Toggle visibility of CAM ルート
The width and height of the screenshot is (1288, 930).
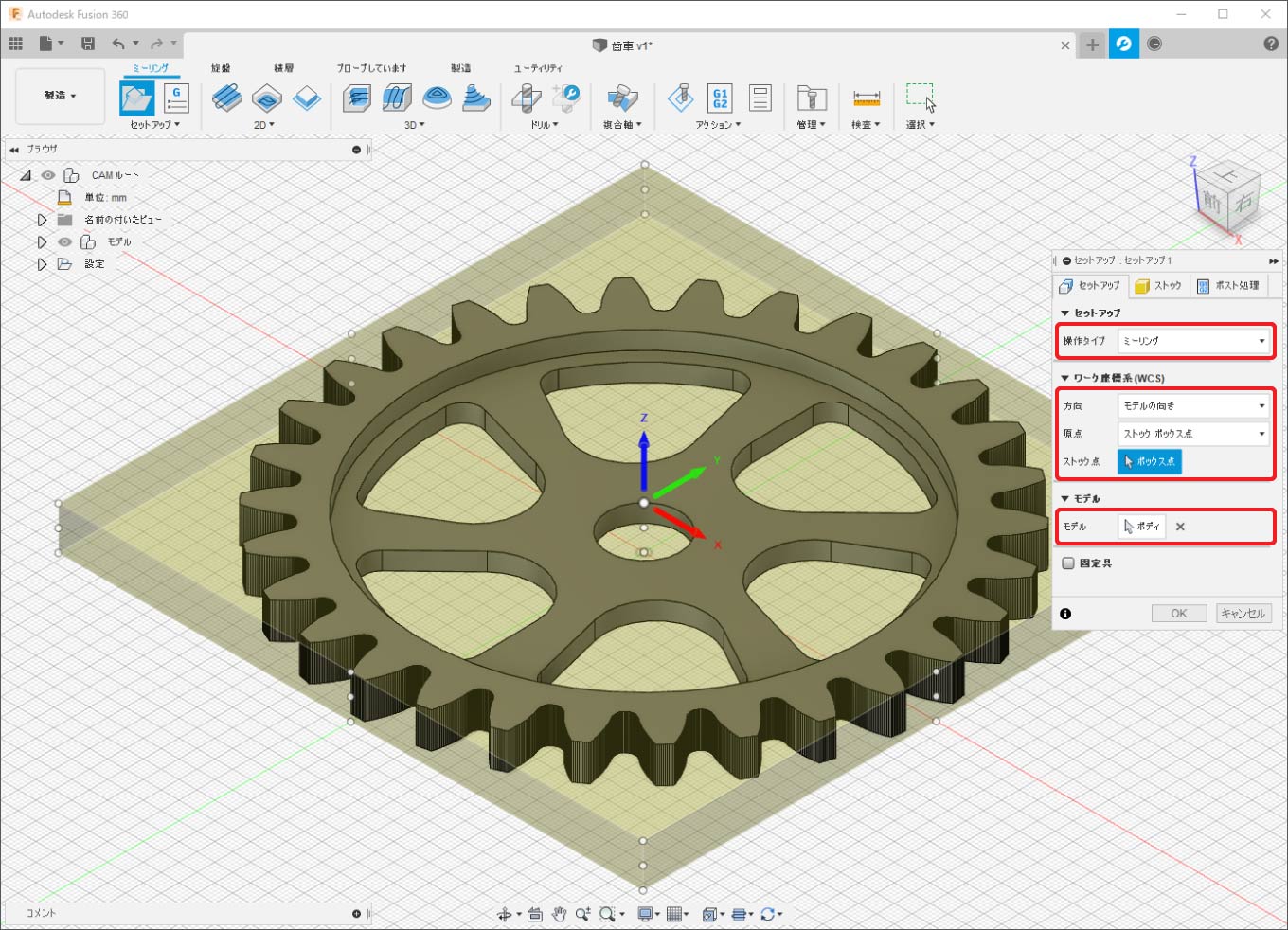pos(48,175)
